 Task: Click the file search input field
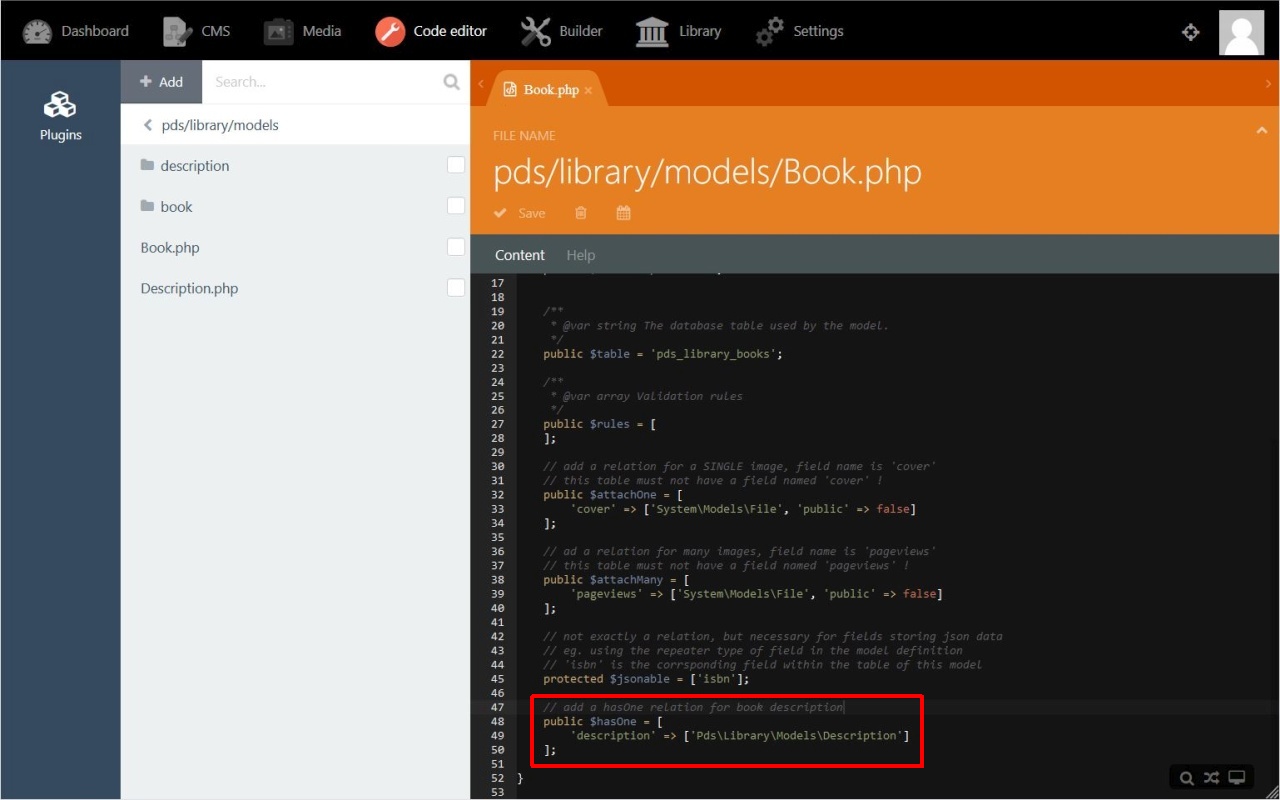323,82
